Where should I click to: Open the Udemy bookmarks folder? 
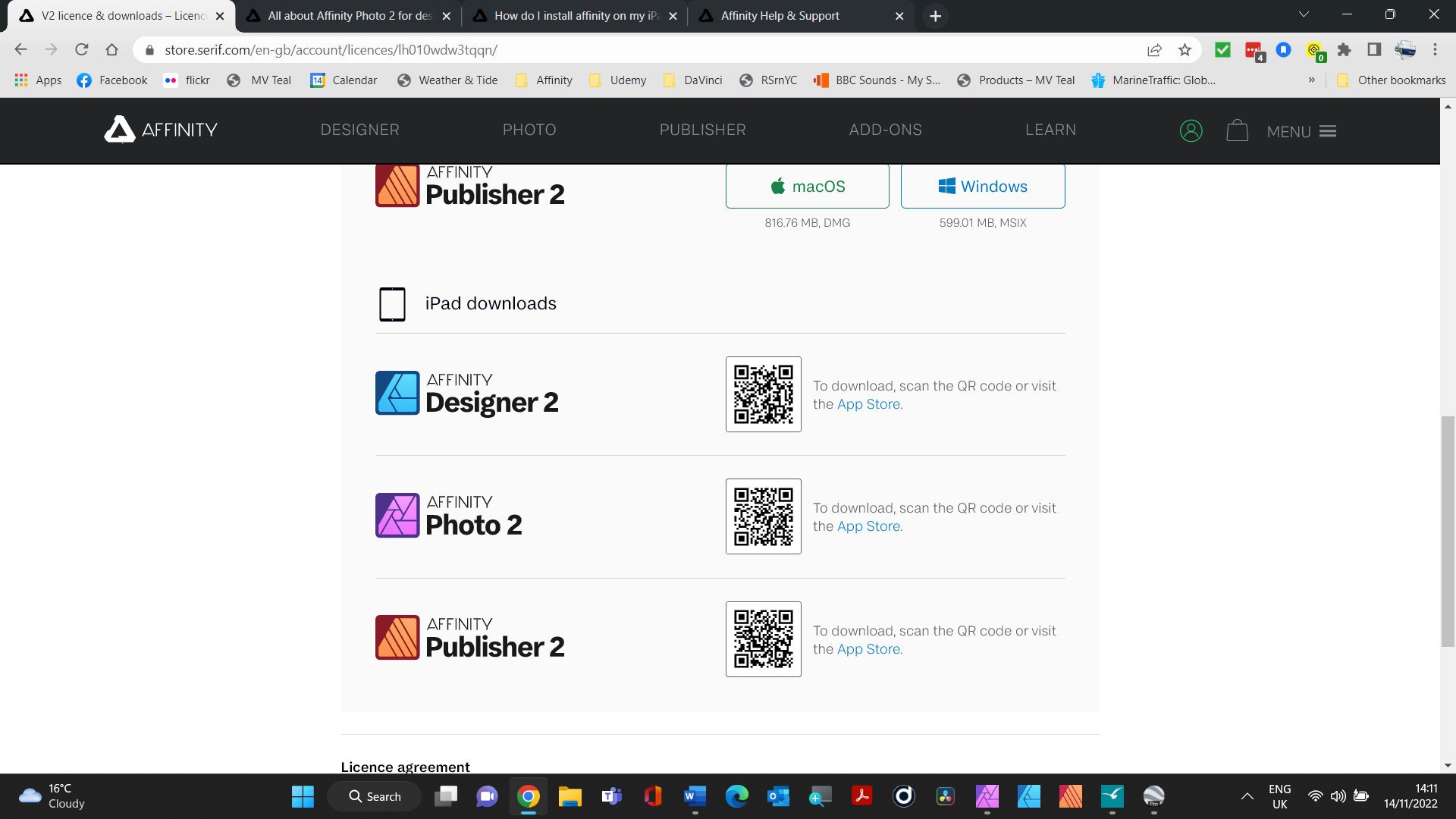coord(617,80)
